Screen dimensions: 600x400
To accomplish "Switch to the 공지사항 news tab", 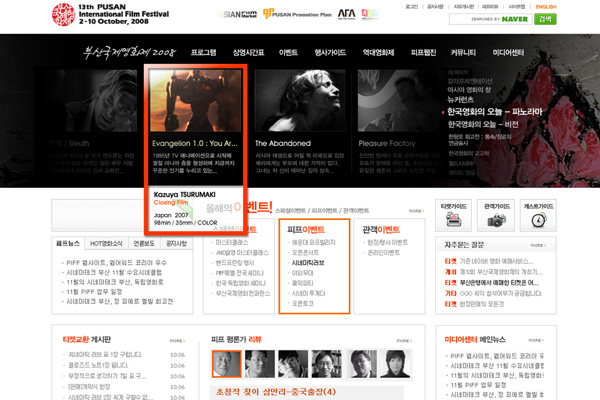I will coord(176,243).
